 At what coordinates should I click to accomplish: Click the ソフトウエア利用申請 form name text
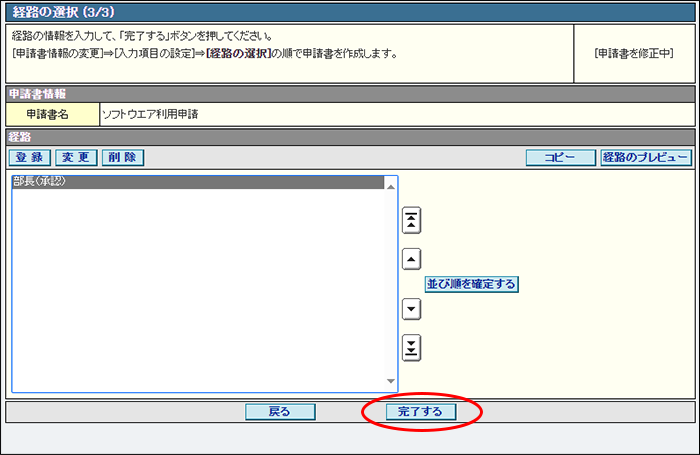(150, 114)
